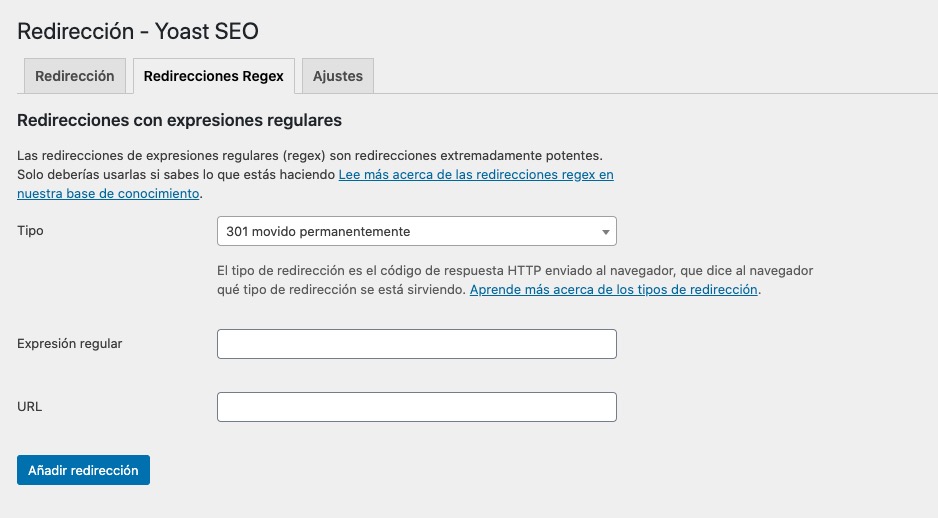
Task: Follow 'Aprende más acerca de los tipos de redirección' link
Action: [614, 289]
